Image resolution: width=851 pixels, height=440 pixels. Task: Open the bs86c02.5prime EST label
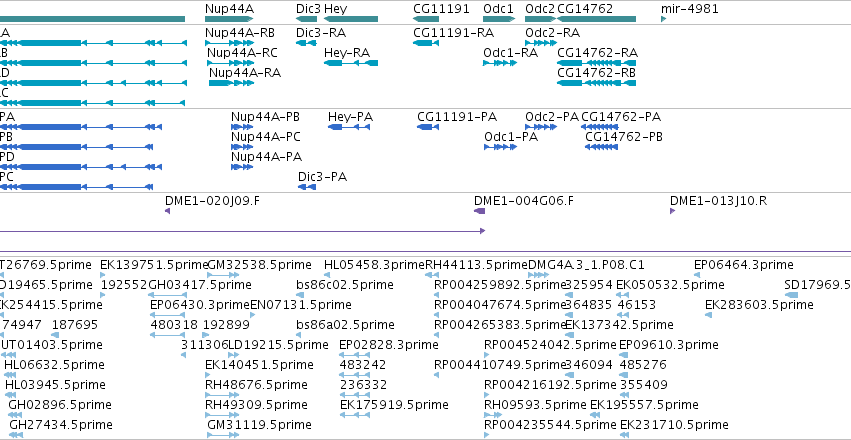click(345, 285)
